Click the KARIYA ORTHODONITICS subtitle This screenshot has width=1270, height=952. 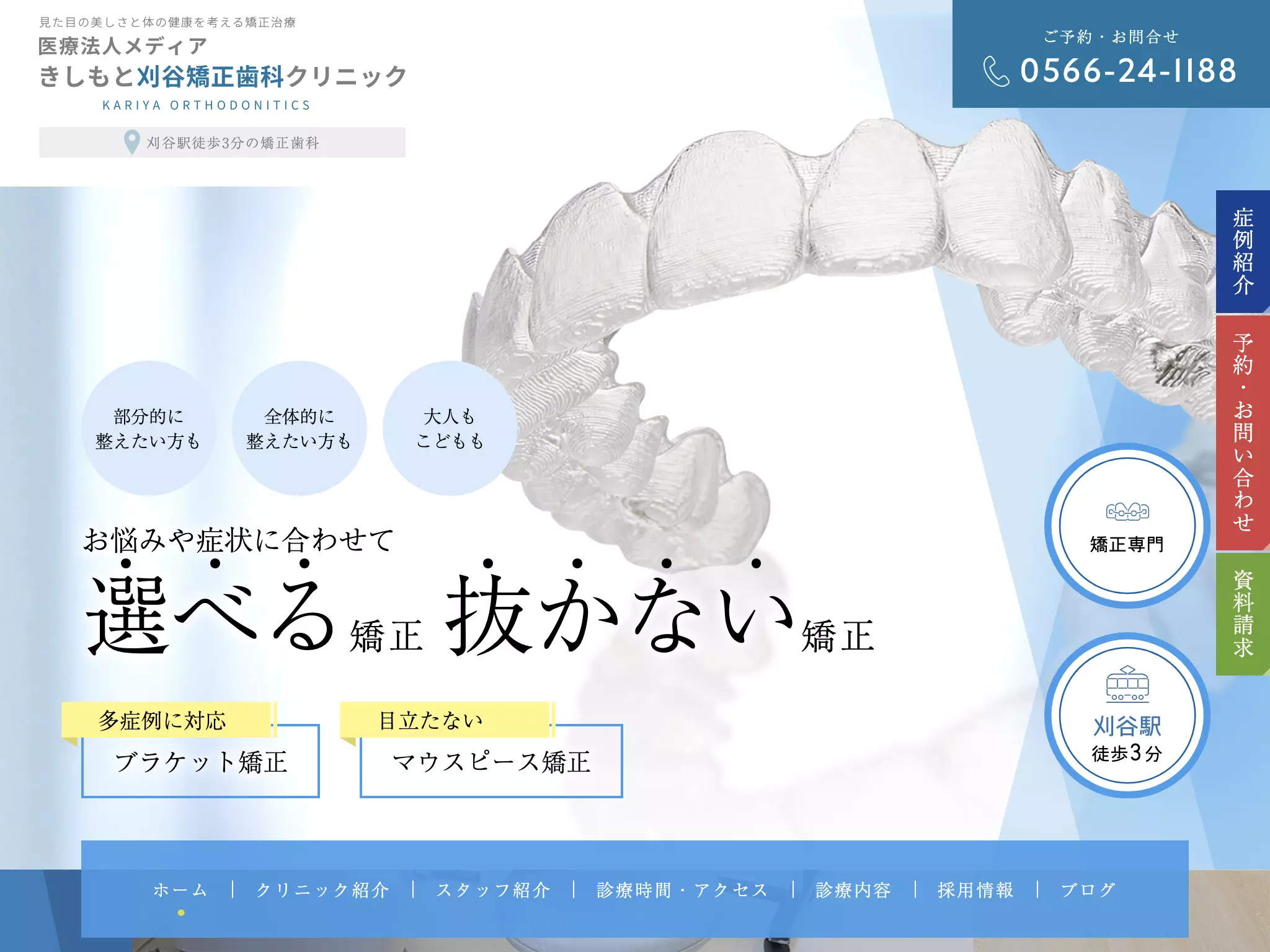coord(206,105)
